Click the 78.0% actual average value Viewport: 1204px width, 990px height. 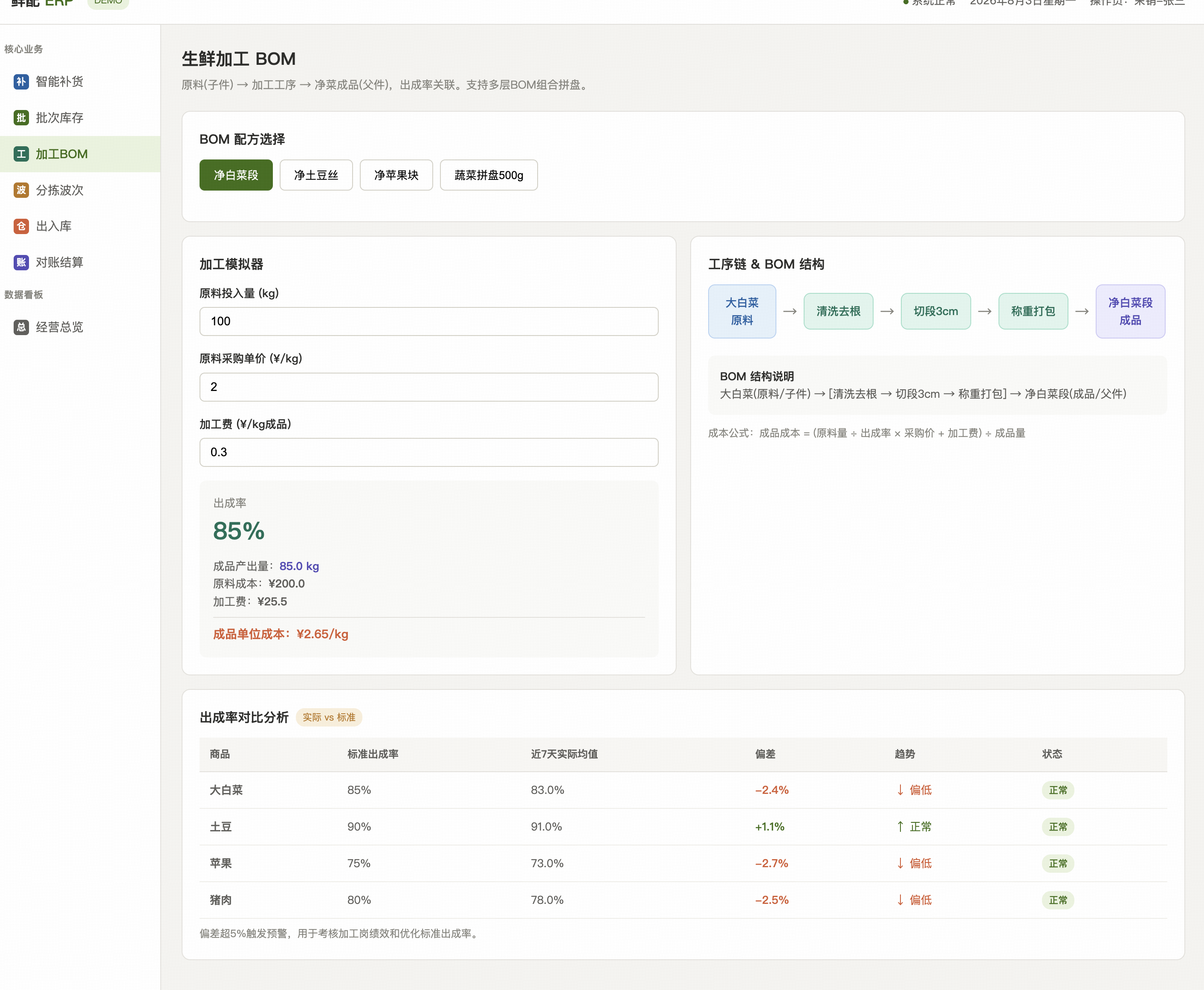547,900
